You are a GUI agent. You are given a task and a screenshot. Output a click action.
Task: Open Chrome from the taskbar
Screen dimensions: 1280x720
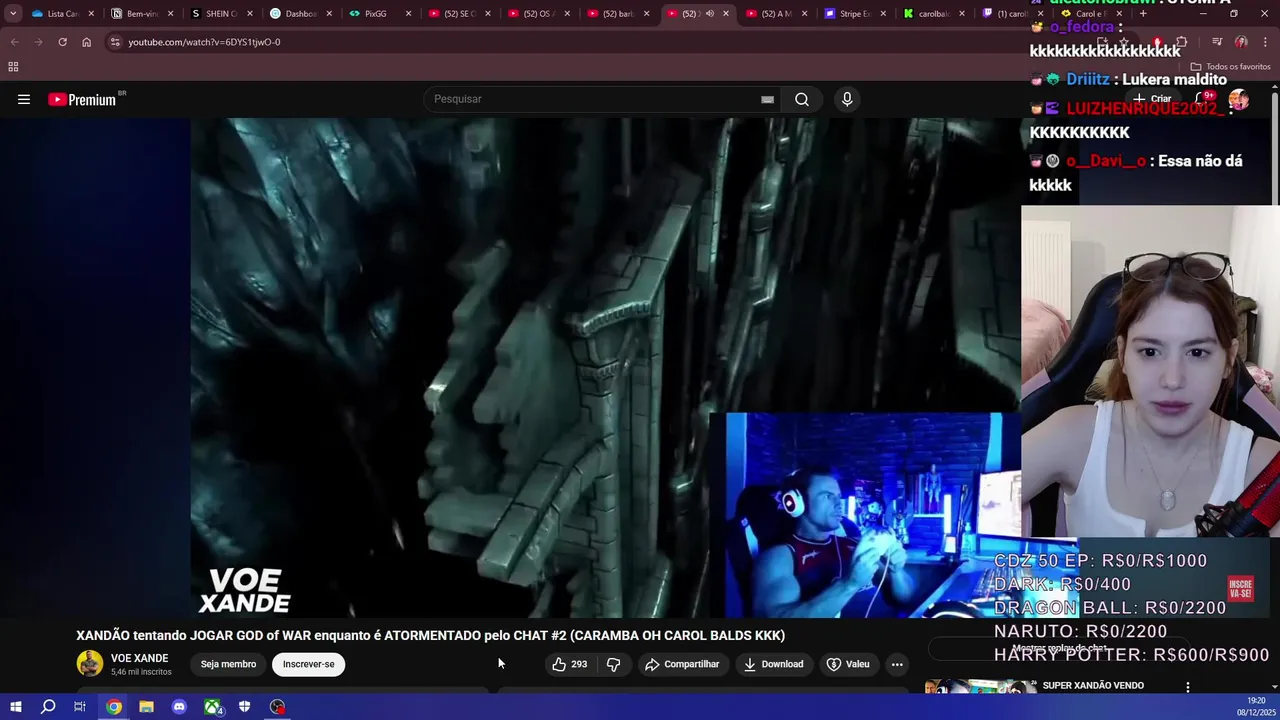[114, 707]
